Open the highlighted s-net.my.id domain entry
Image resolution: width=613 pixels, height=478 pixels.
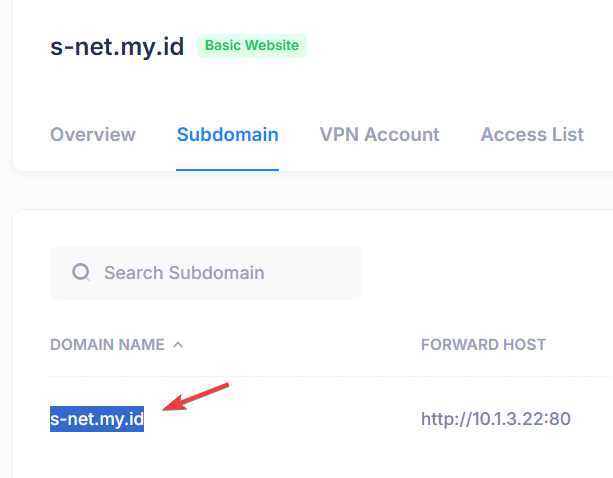tap(97, 419)
